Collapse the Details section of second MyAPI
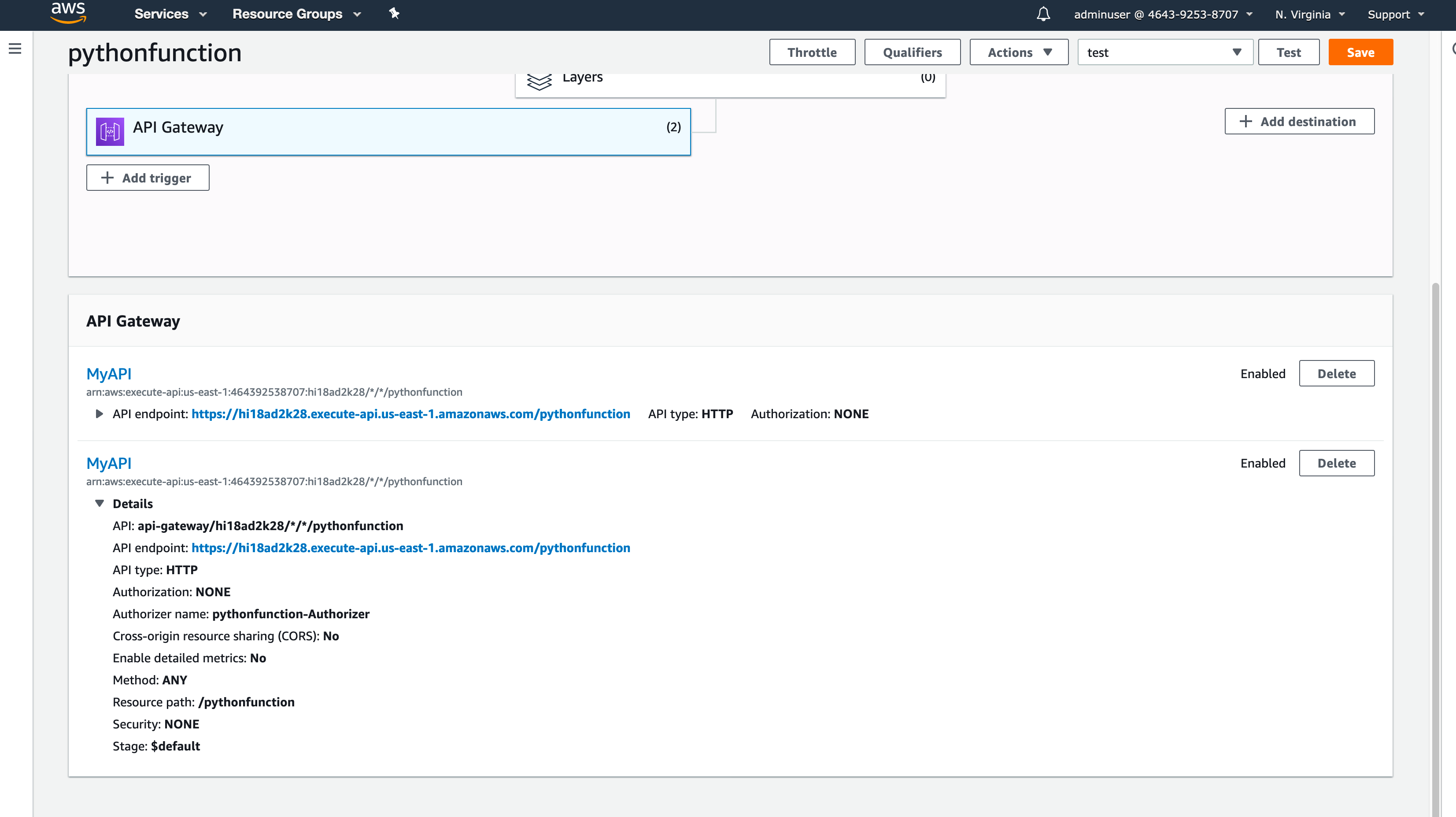This screenshot has height=817, width=1456. tap(100, 503)
